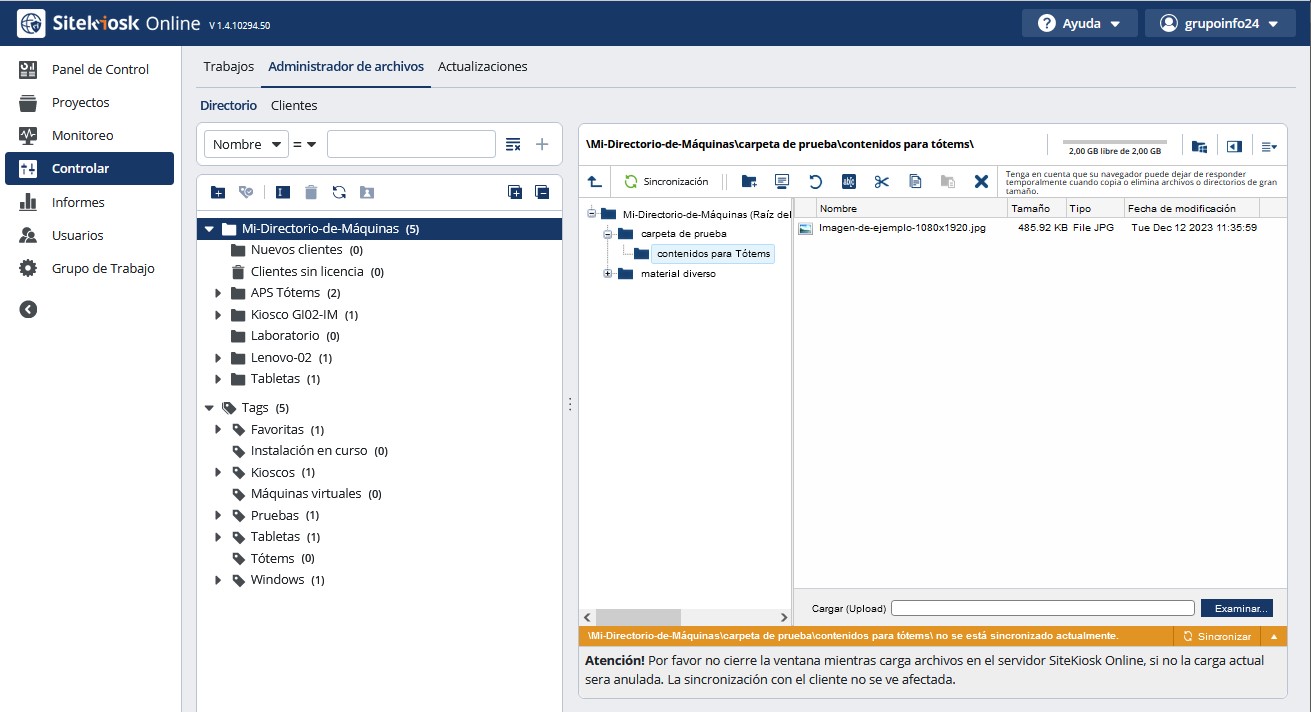Click the scissors cut icon in file toolbar
Screen dimensions: 1311x712
[x=881, y=181]
